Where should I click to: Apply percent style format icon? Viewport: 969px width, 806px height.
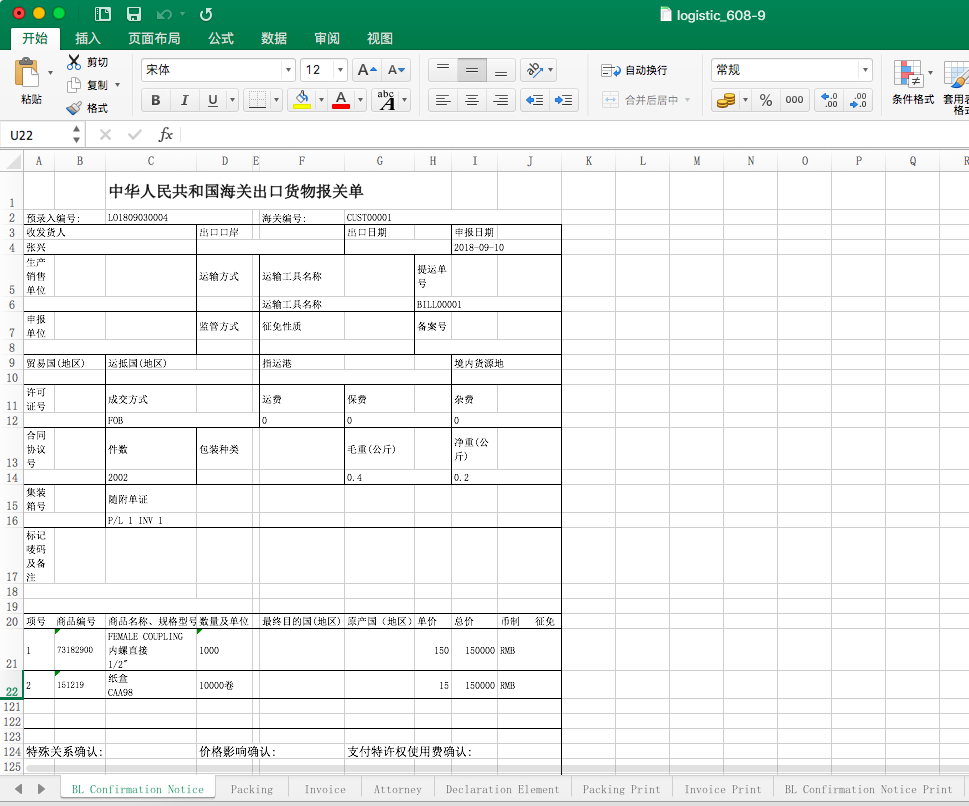point(765,100)
